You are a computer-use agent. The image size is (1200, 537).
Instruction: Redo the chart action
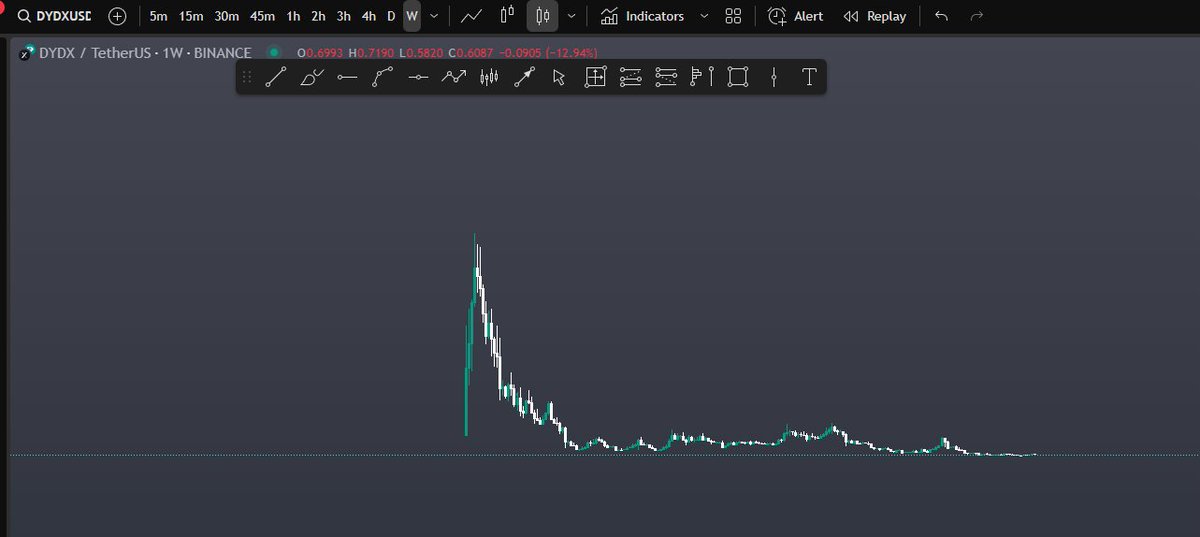[x=977, y=16]
